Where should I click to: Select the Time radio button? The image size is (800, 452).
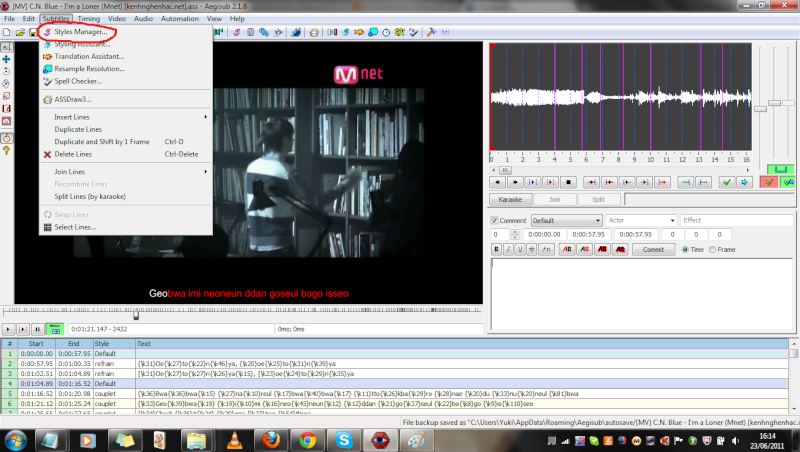[685, 249]
